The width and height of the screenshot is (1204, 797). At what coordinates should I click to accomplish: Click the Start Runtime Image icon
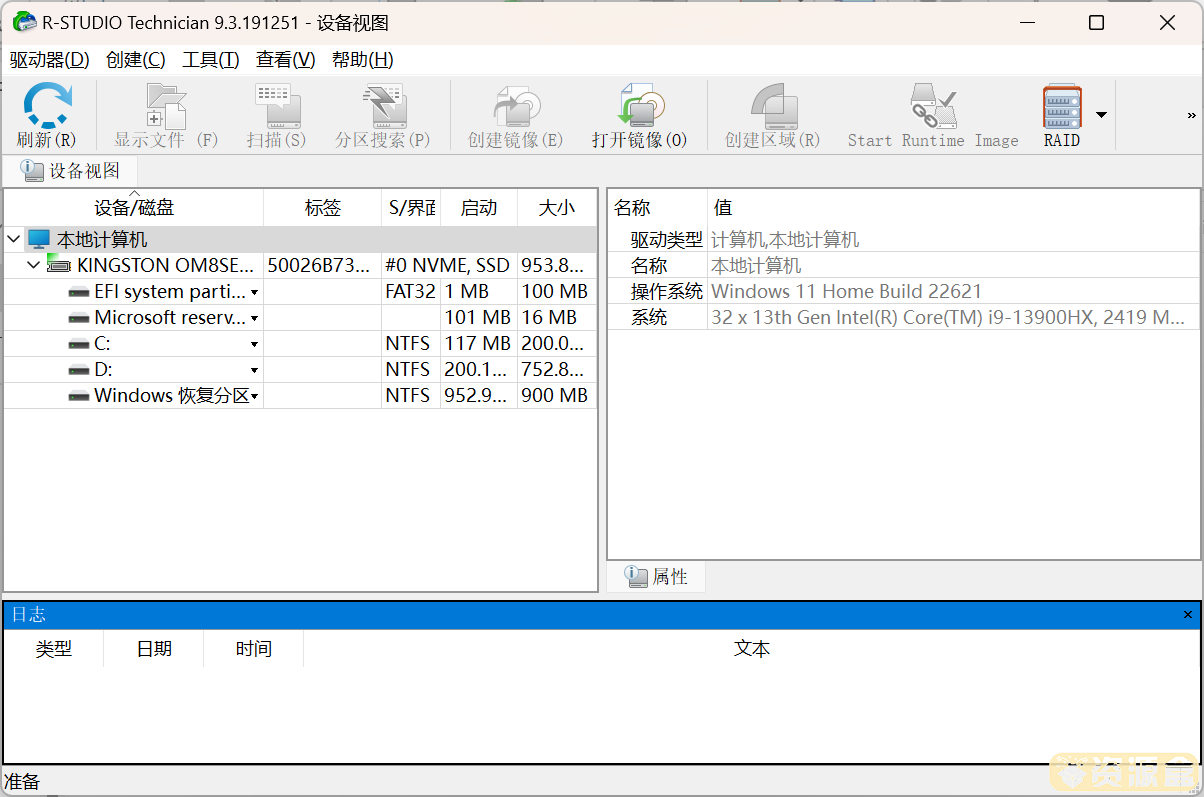click(x=933, y=106)
